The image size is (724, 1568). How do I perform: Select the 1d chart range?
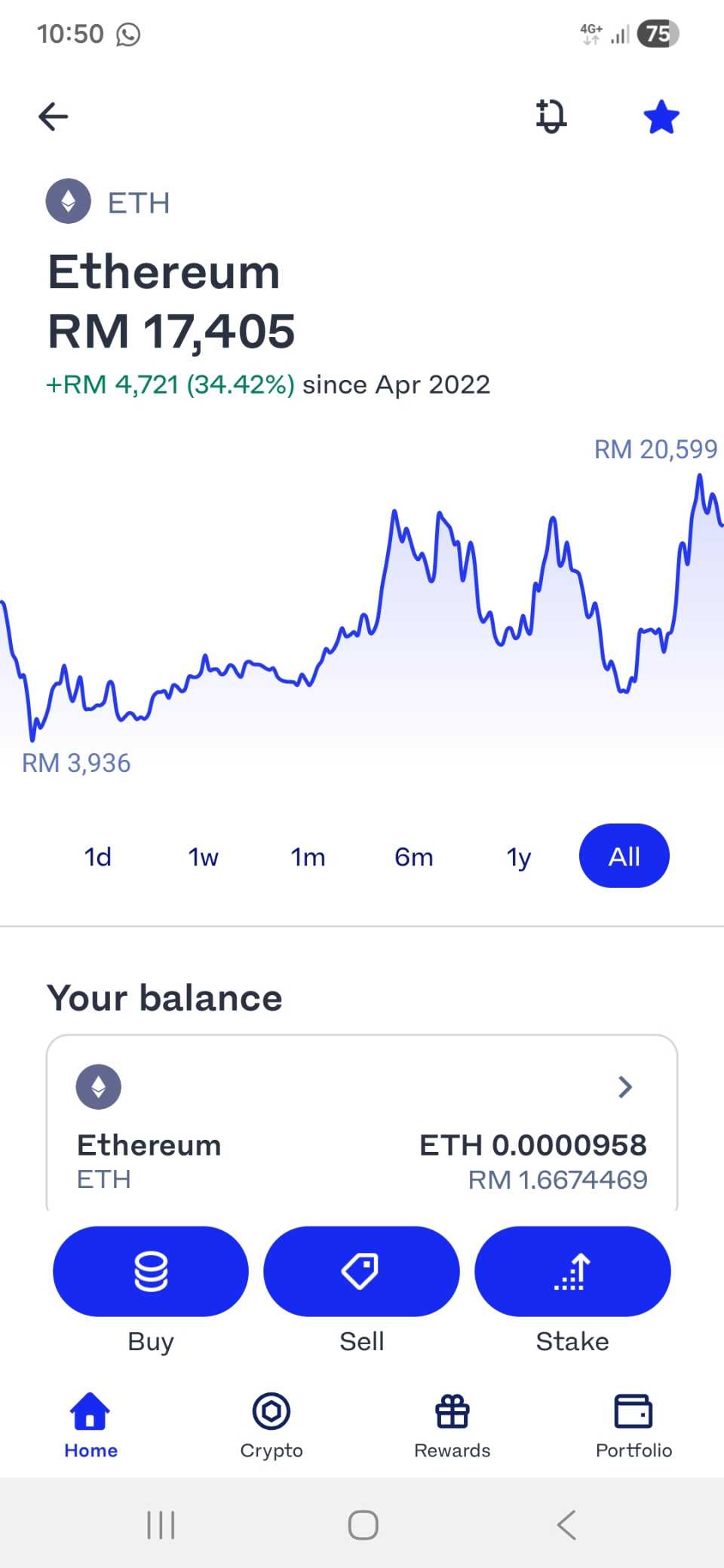(x=98, y=856)
